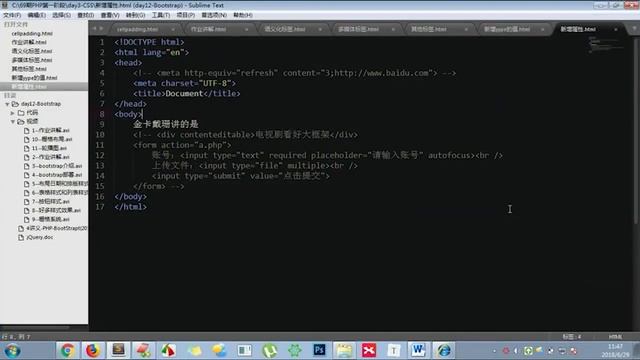640x360 pixels.
Task: Click the code minimap preview
Action: [606, 44]
